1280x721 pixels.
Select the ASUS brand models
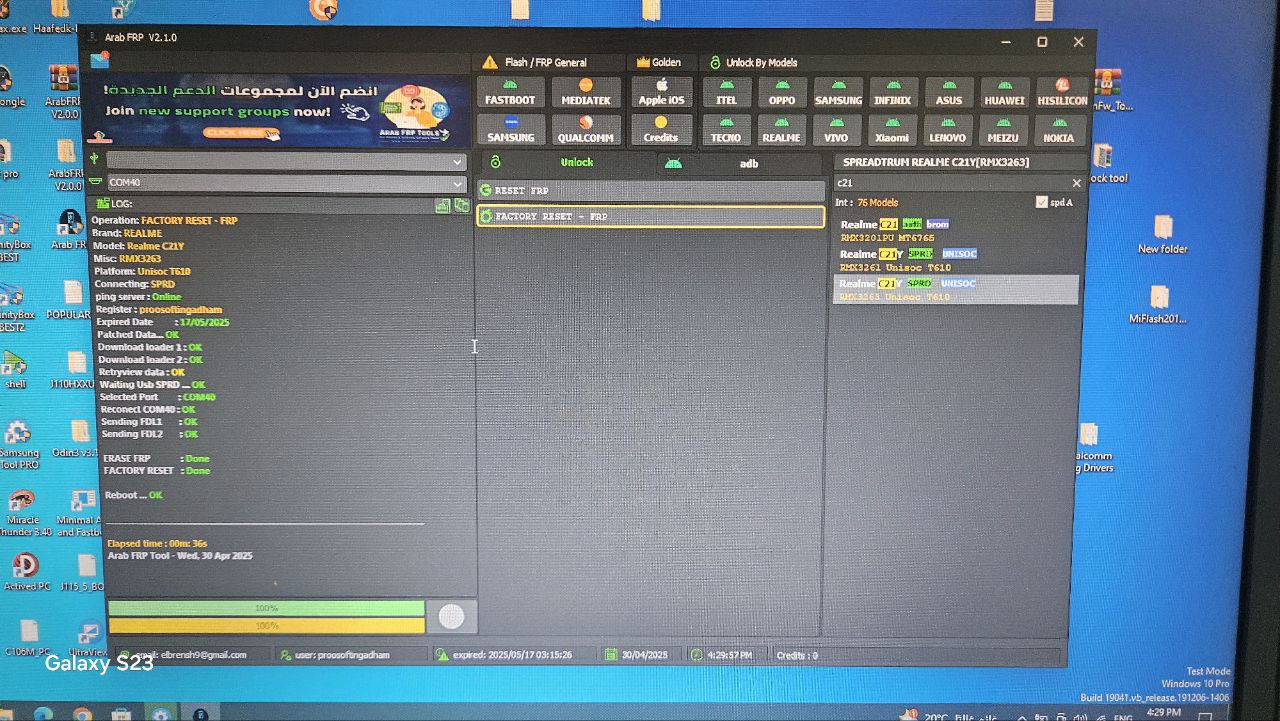click(x=949, y=92)
